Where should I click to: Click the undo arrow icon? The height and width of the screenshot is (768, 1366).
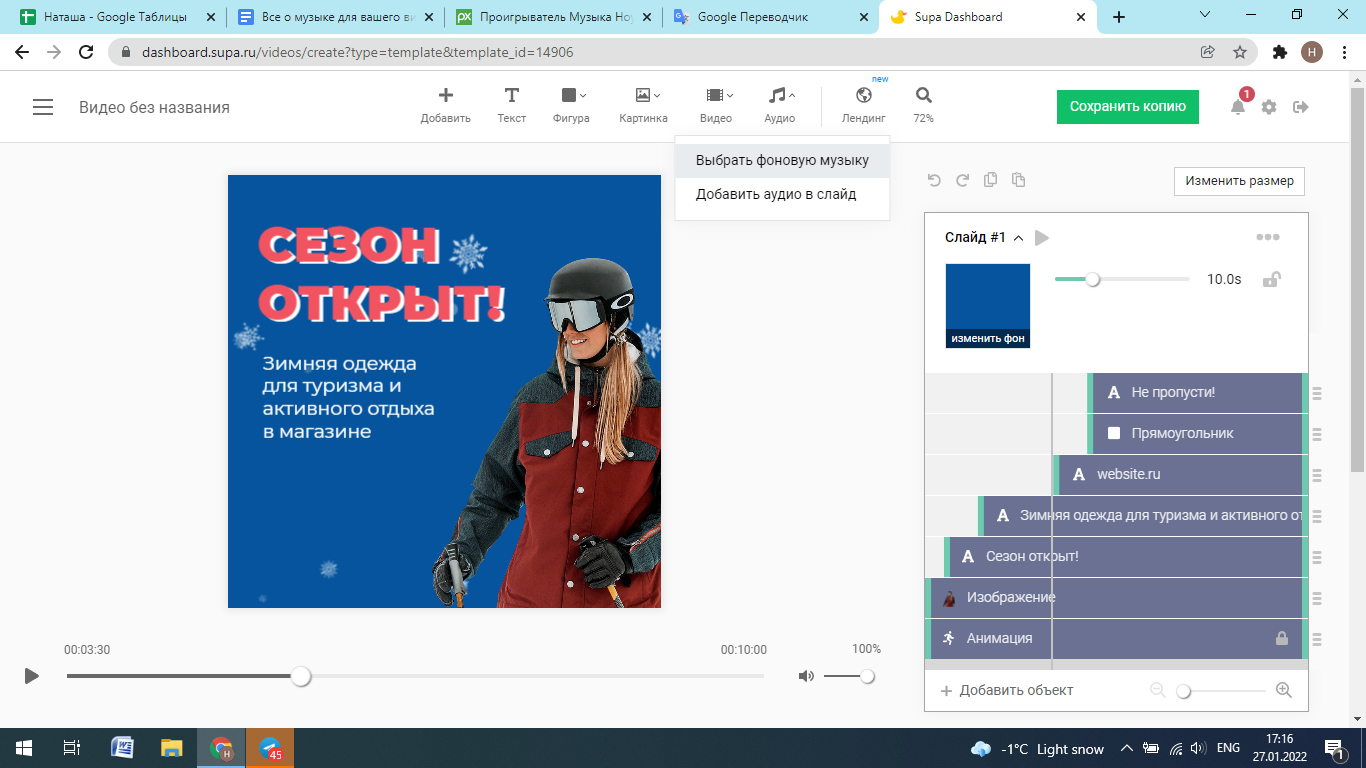(934, 180)
